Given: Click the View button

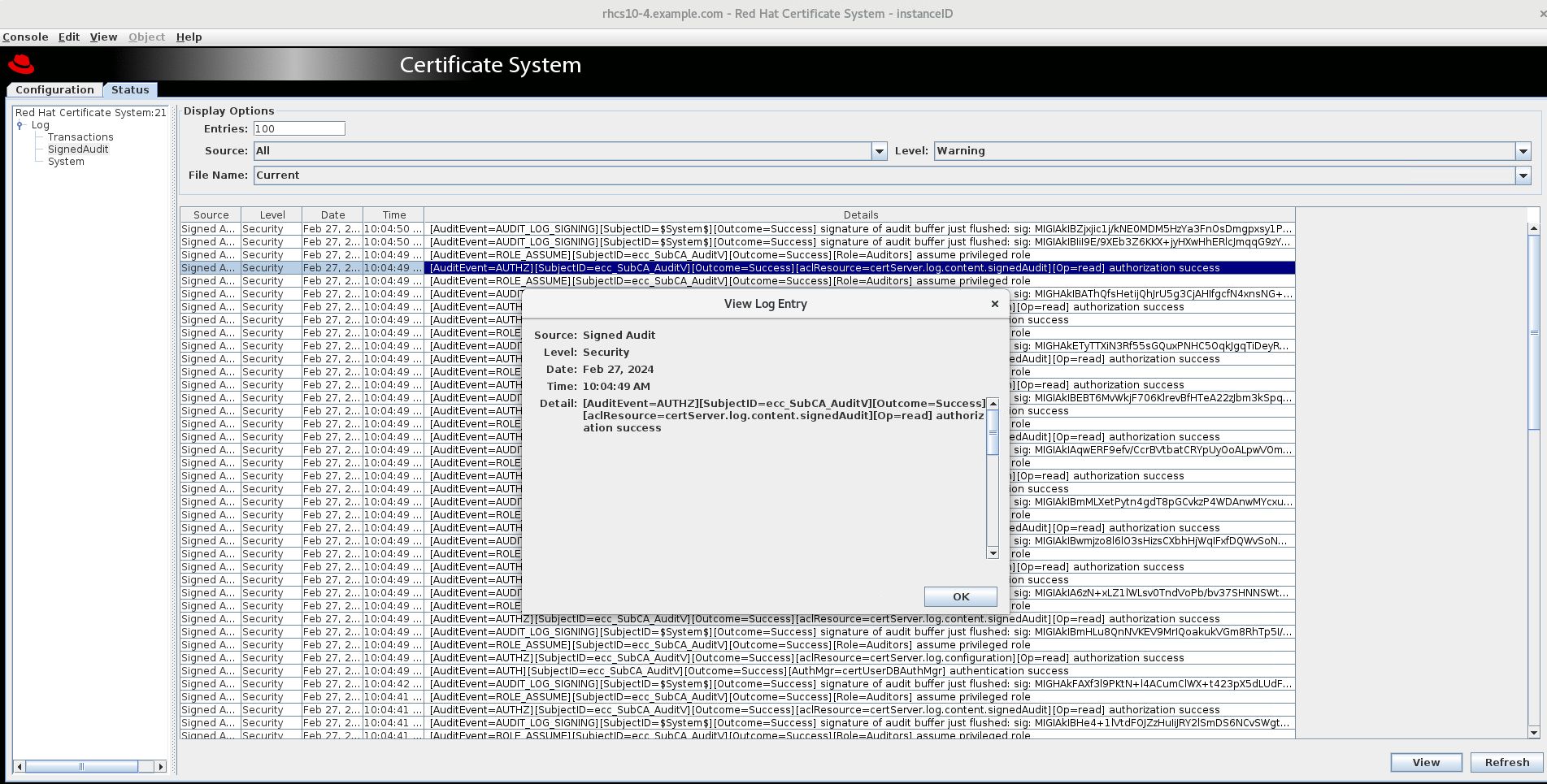Looking at the screenshot, I should 1426,763.
